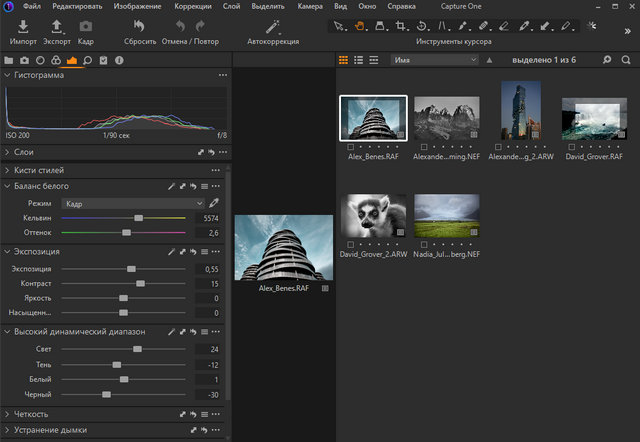The height and width of the screenshot is (442, 640).
Task: Open the Камера menu
Action: (310, 6)
